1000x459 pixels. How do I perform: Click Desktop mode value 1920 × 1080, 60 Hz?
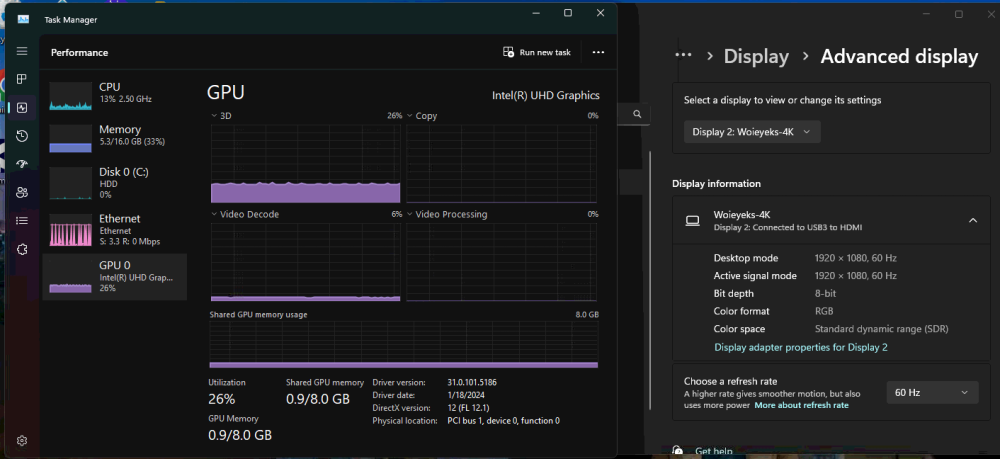click(856, 258)
